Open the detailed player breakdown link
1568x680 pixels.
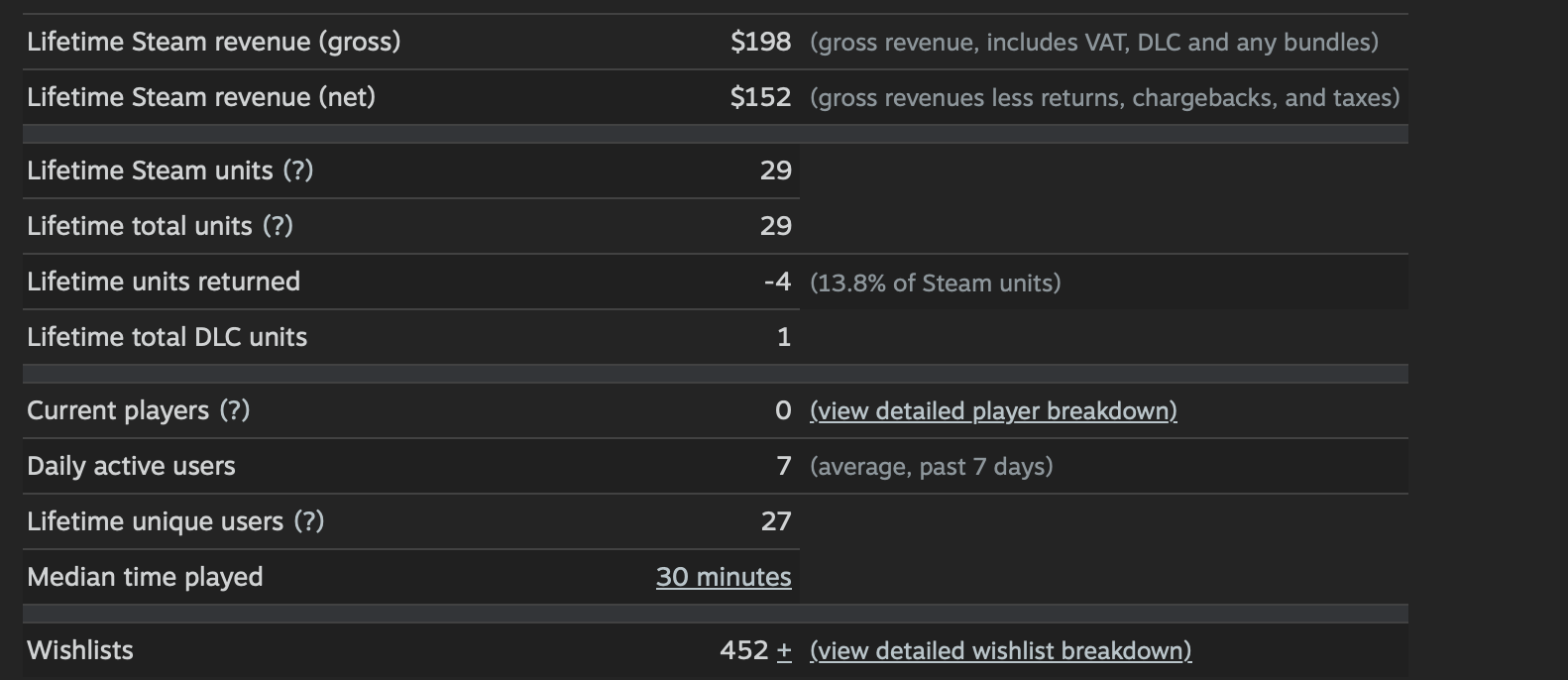click(993, 411)
